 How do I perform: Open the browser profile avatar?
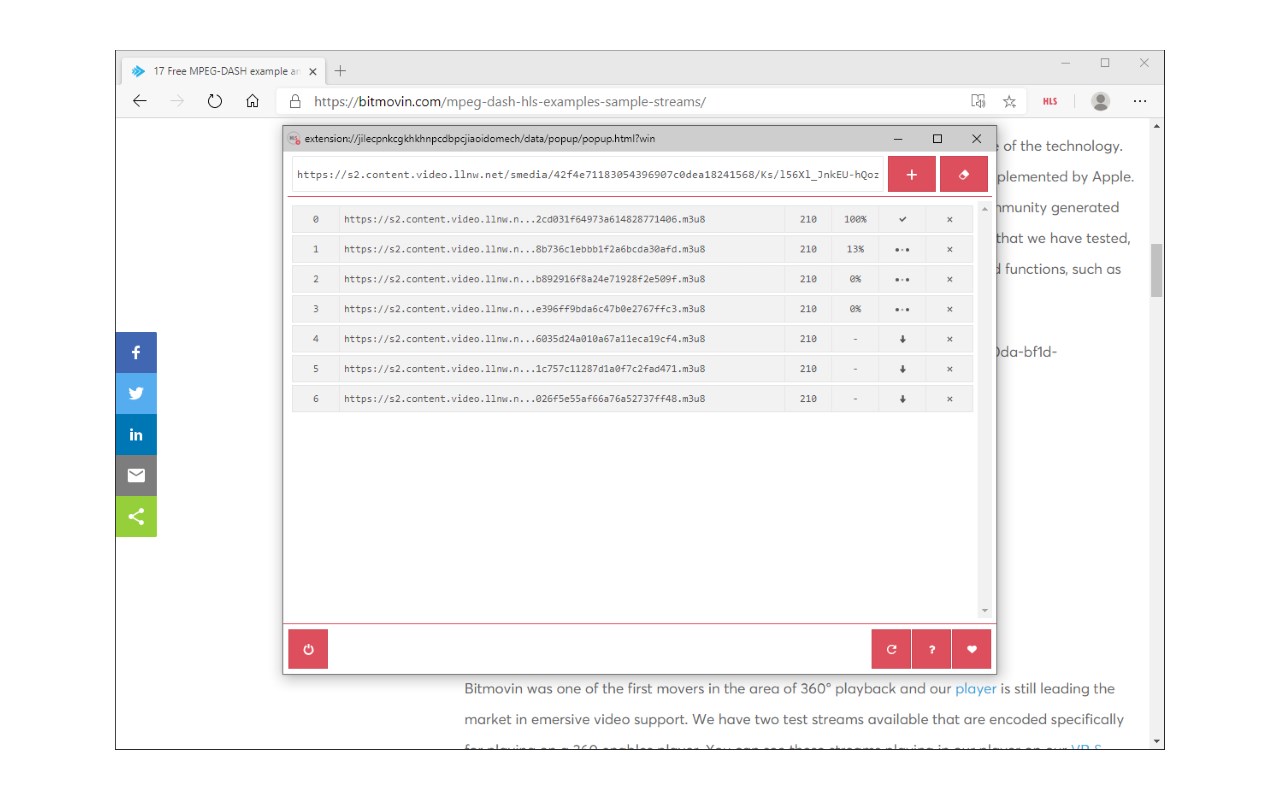[x=1101, y=101]
